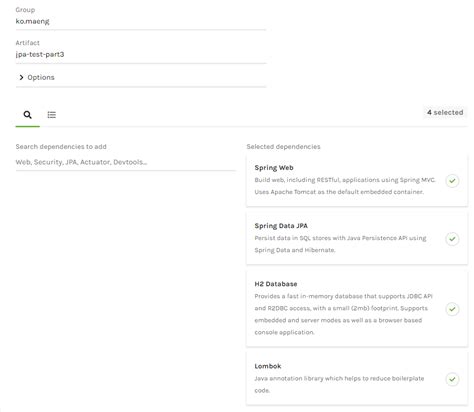Click the Lombok card title
This screenshot has height=412, width=474.
pos(268,366)
